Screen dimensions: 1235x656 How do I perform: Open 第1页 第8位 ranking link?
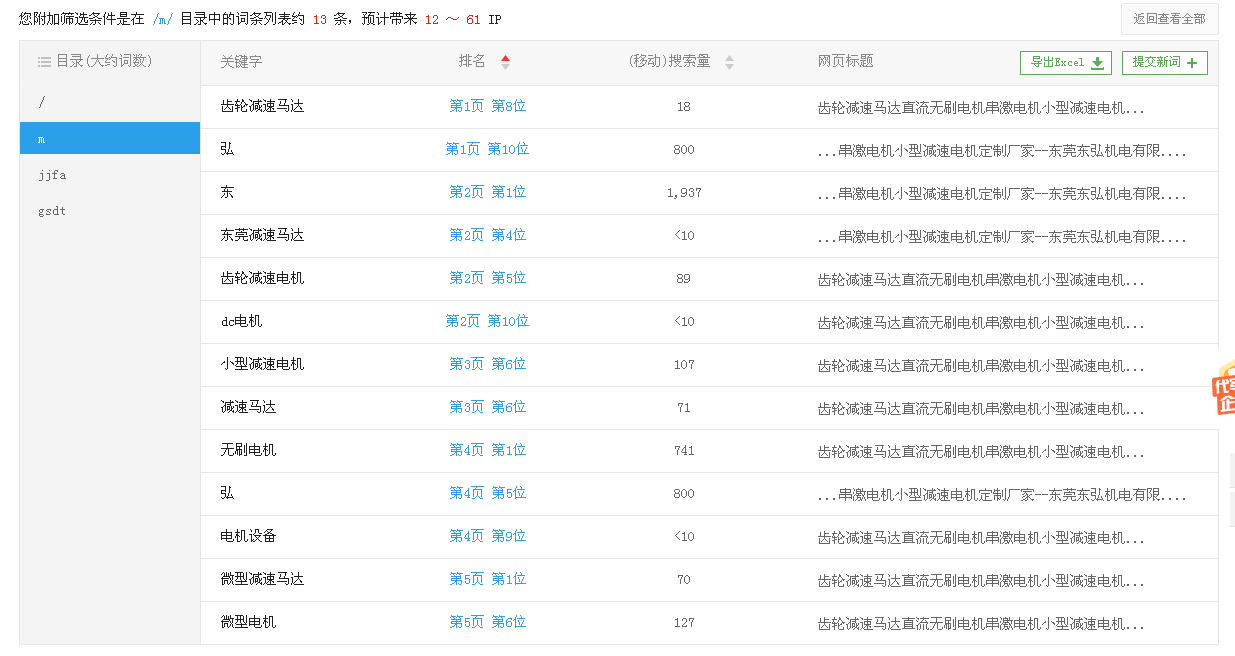coord(487,106)
